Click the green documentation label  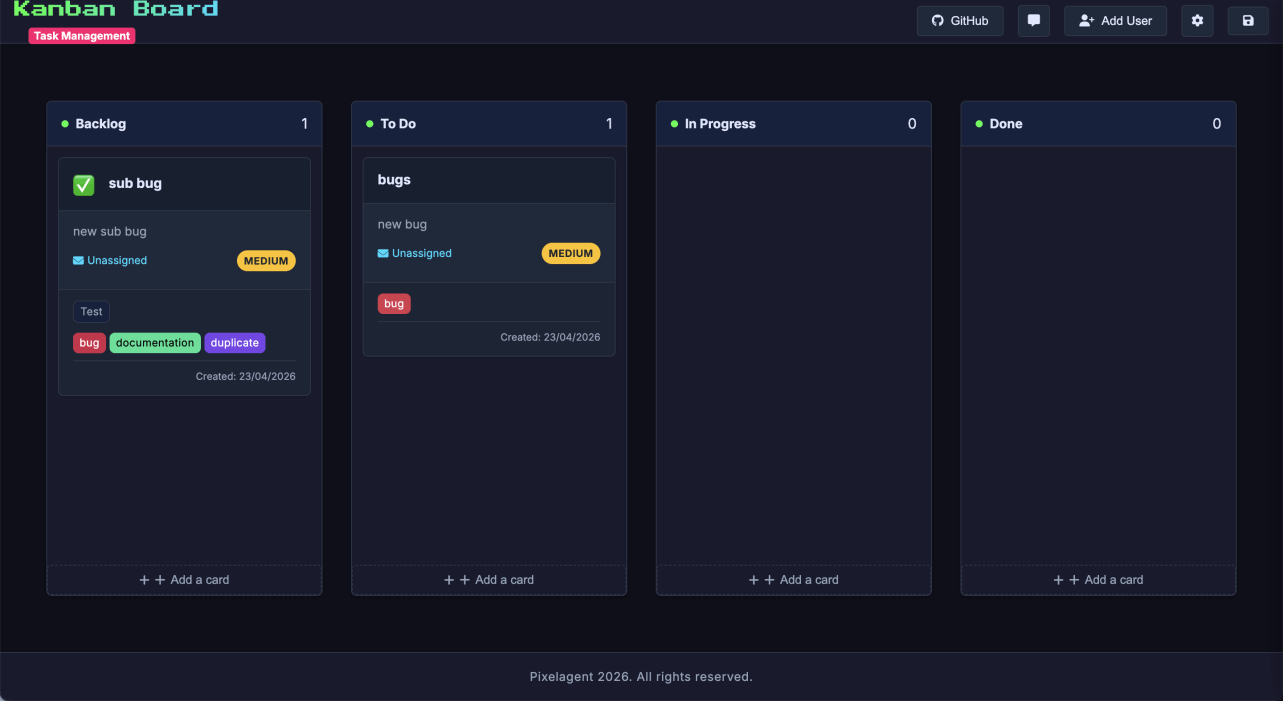point(155,343)
